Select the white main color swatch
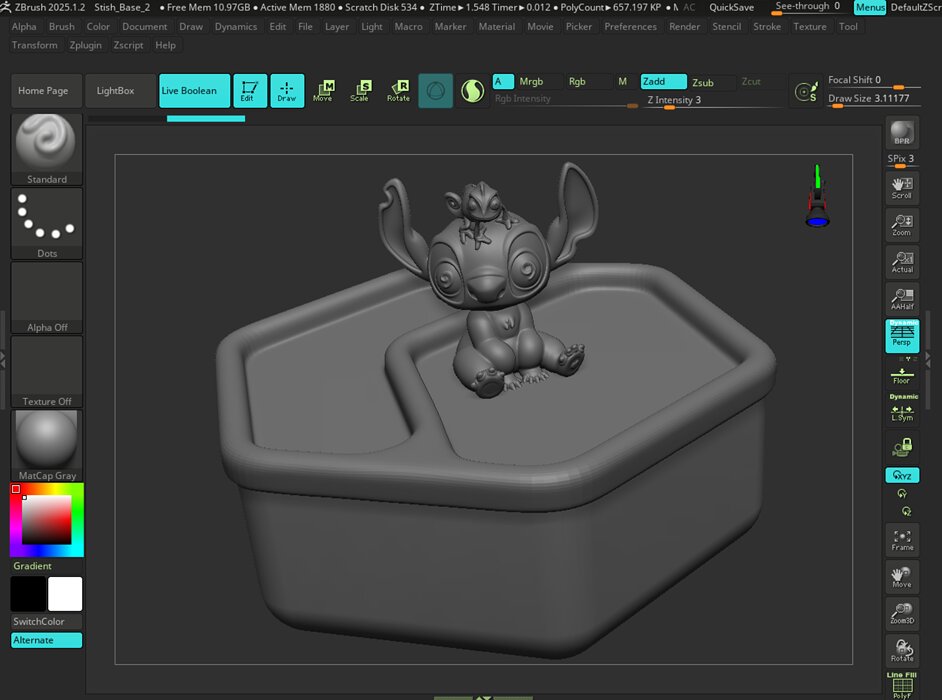 click(x=65, y=594)
